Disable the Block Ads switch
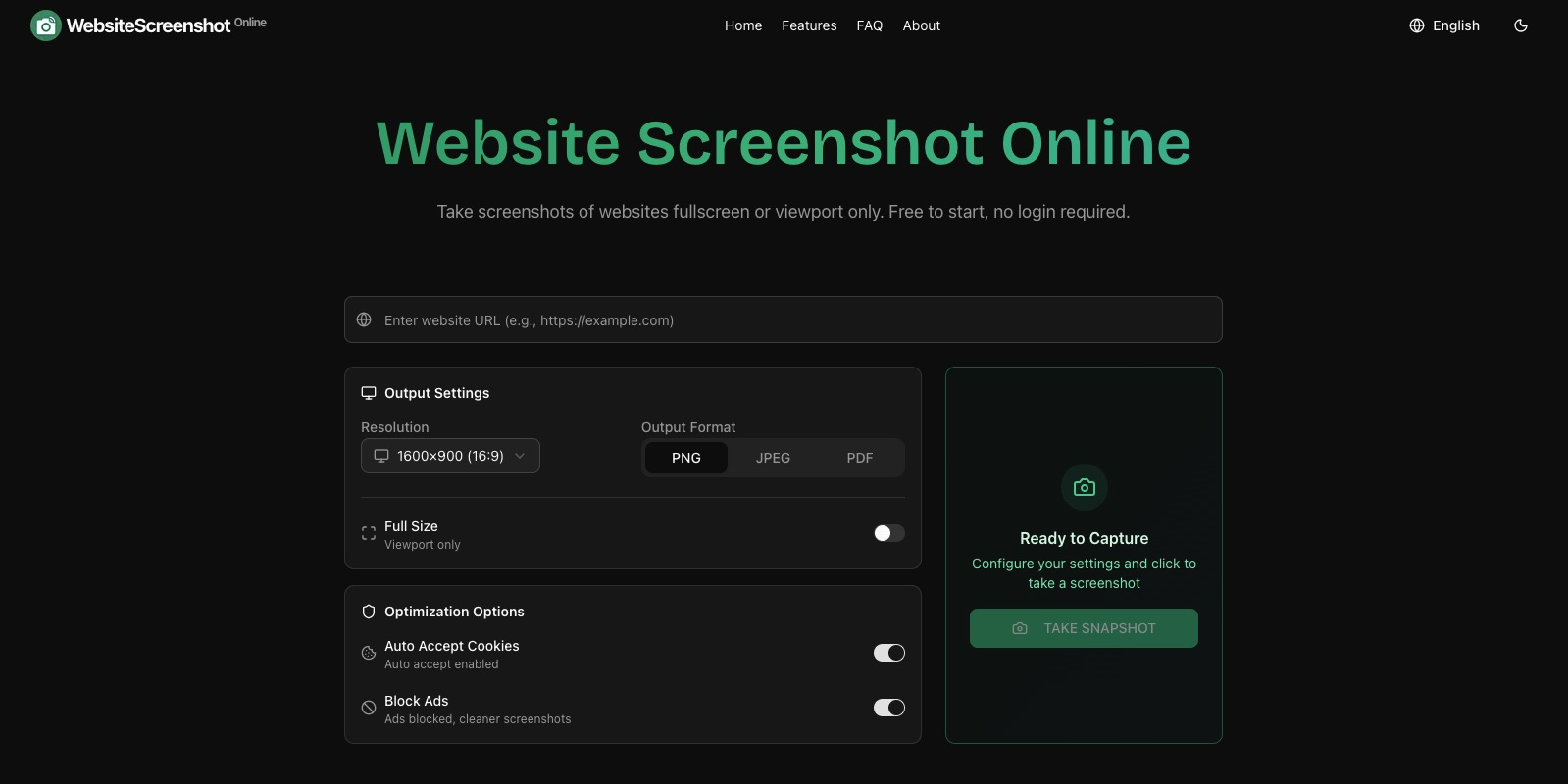This screenshot has width=1568, height=784. point(888,708)
